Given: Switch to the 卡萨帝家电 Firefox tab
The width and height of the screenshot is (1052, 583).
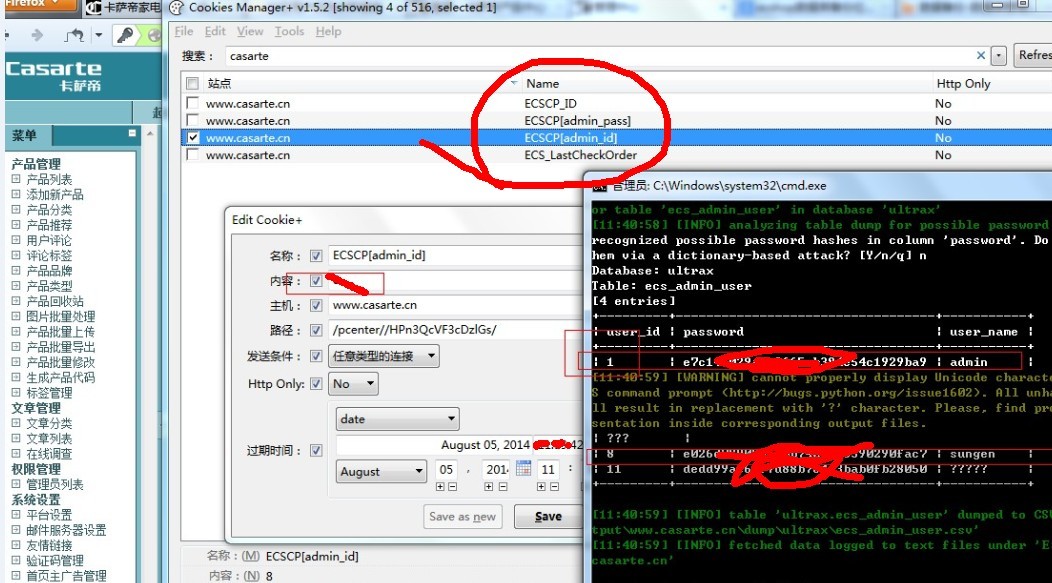Looking at the screenshot, I should point(123,8).
